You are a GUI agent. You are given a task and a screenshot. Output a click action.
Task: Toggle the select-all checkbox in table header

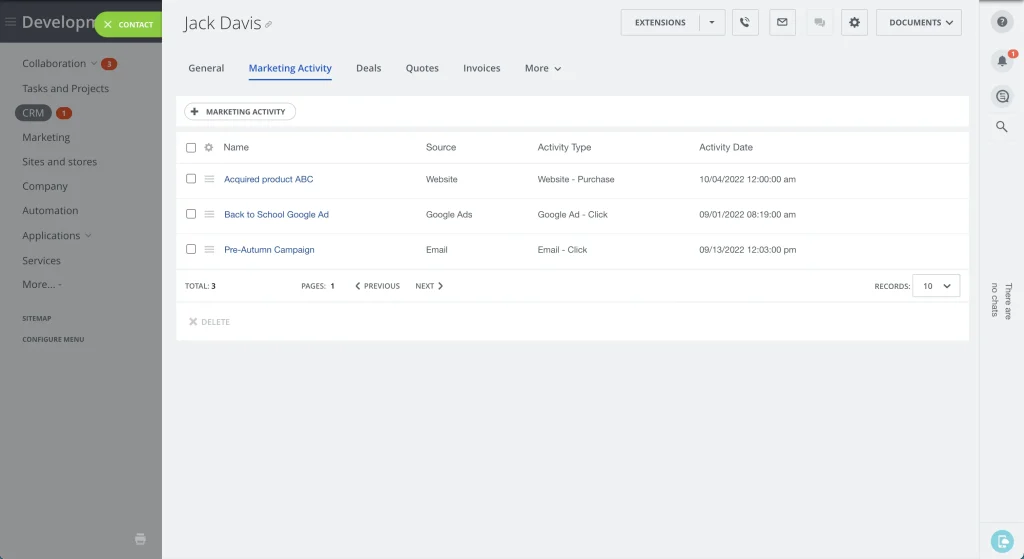pyautogui.click(x=191, y=148)
